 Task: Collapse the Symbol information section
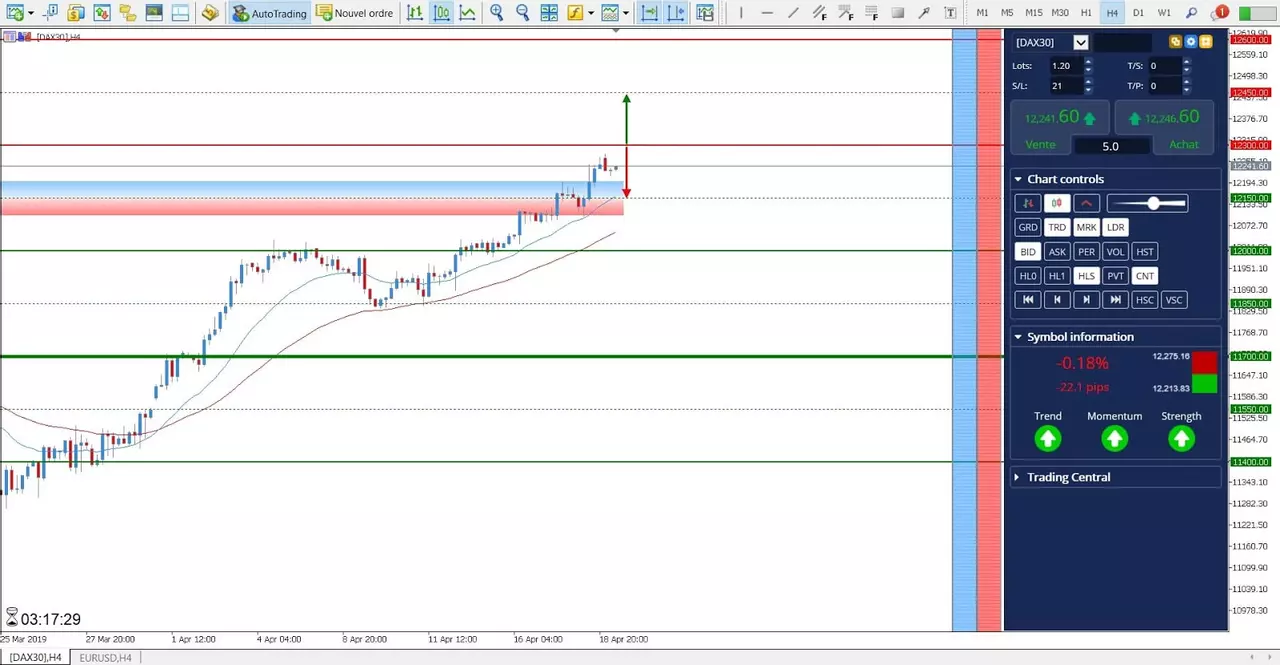[x=1018, y=337]
